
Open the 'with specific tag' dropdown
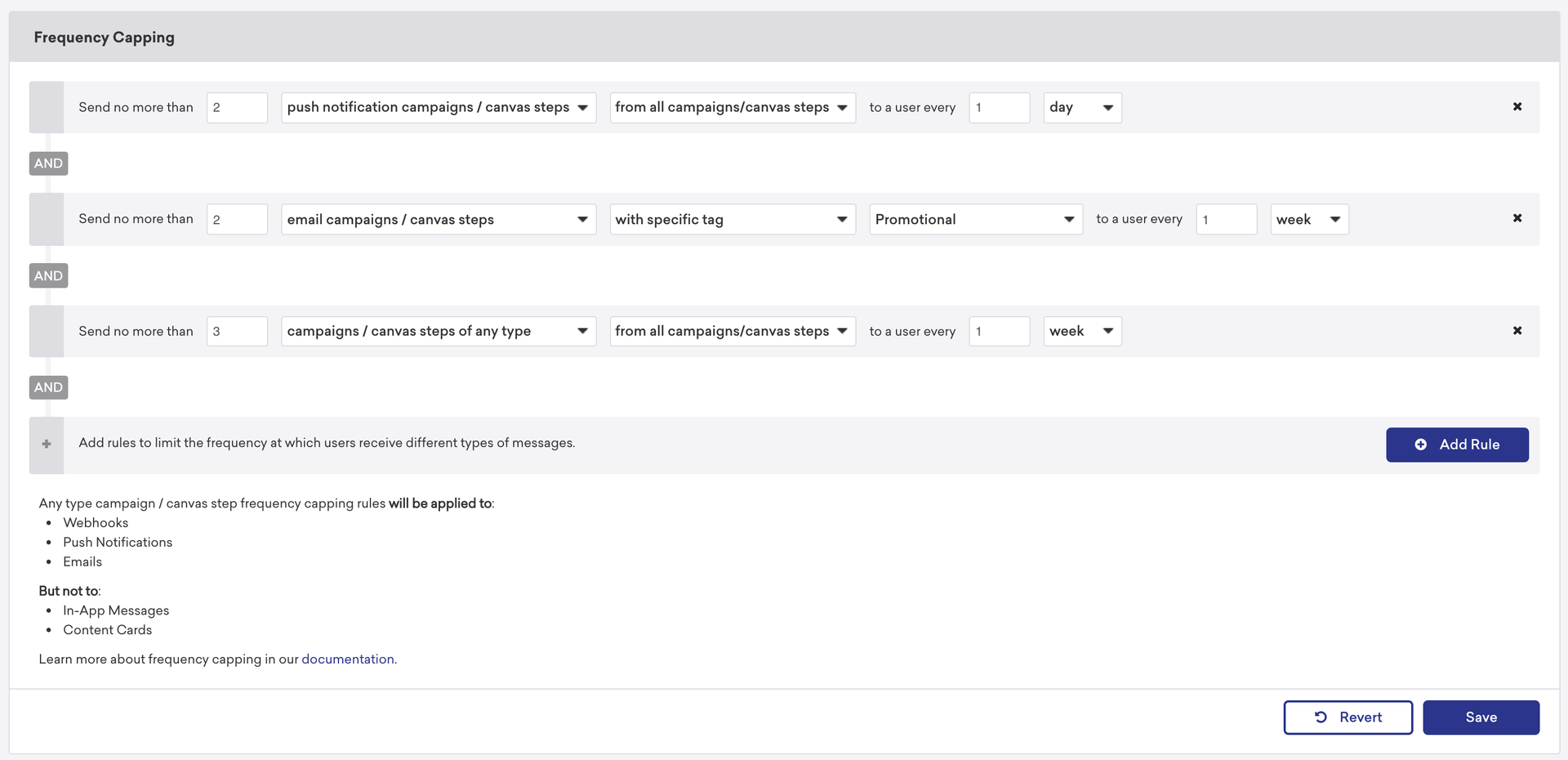coord(732,219)
